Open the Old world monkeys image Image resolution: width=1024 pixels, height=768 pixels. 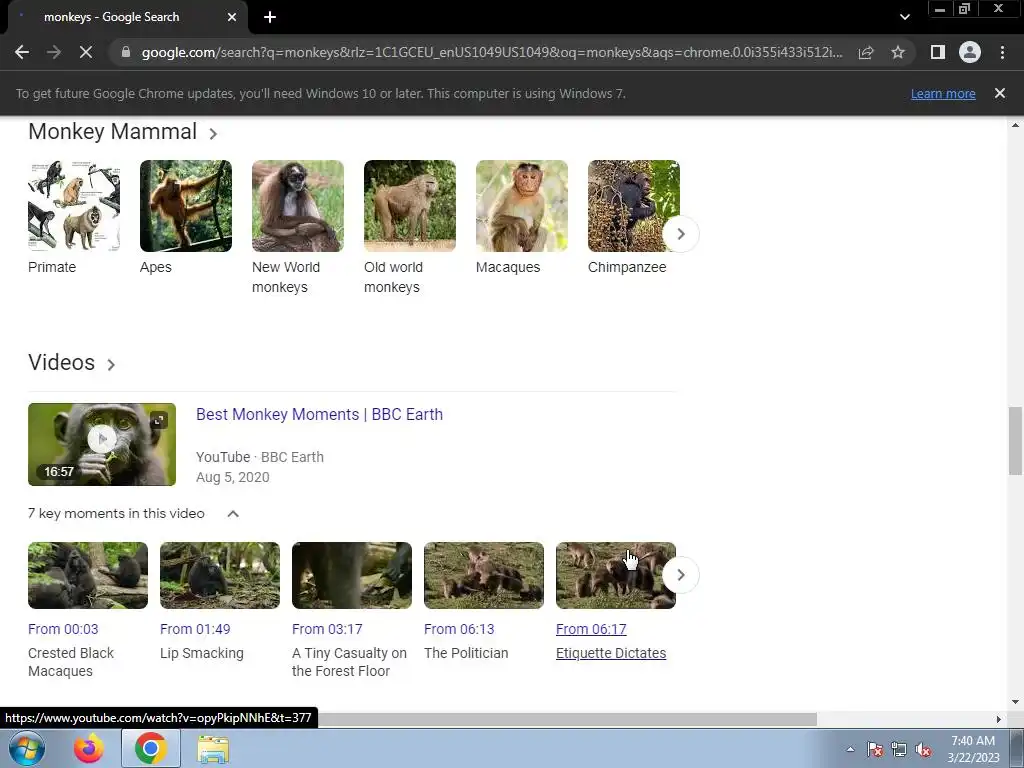(x=409, y=206)
